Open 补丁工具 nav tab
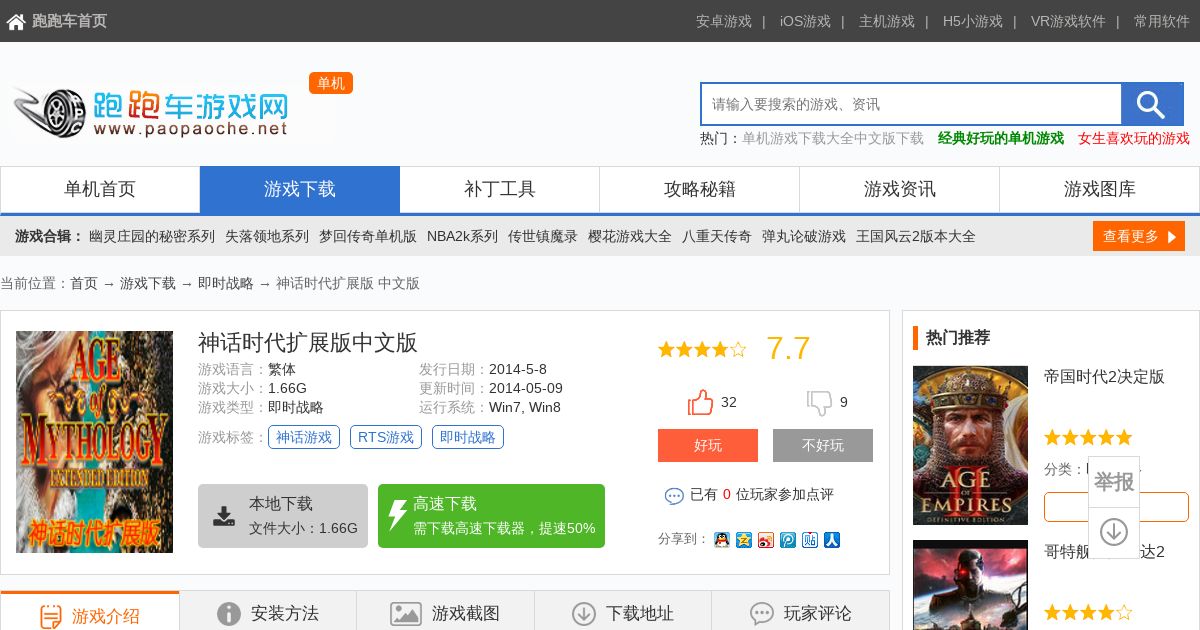This screenshot has width=1200, height=630. coord(500,189)
